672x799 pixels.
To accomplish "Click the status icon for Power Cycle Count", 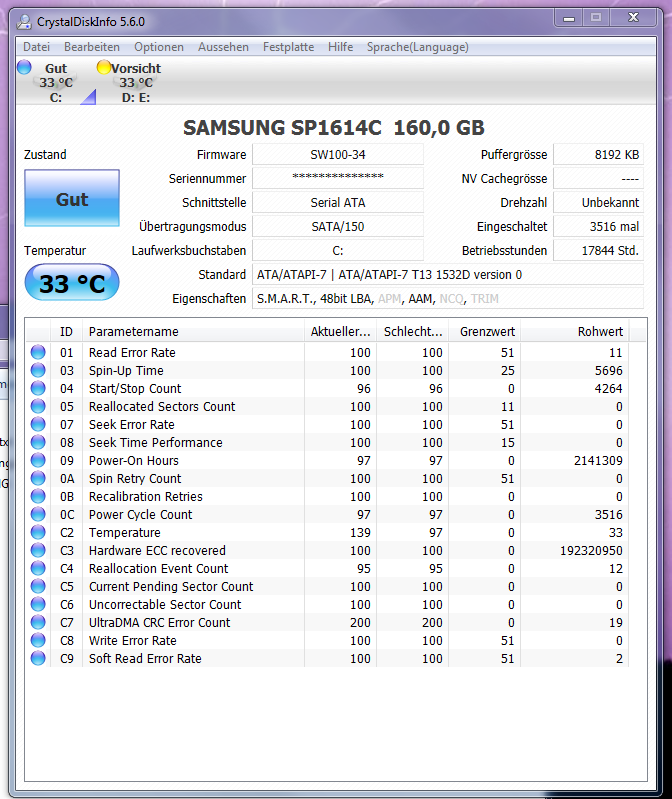I will (x=38, y=514).
